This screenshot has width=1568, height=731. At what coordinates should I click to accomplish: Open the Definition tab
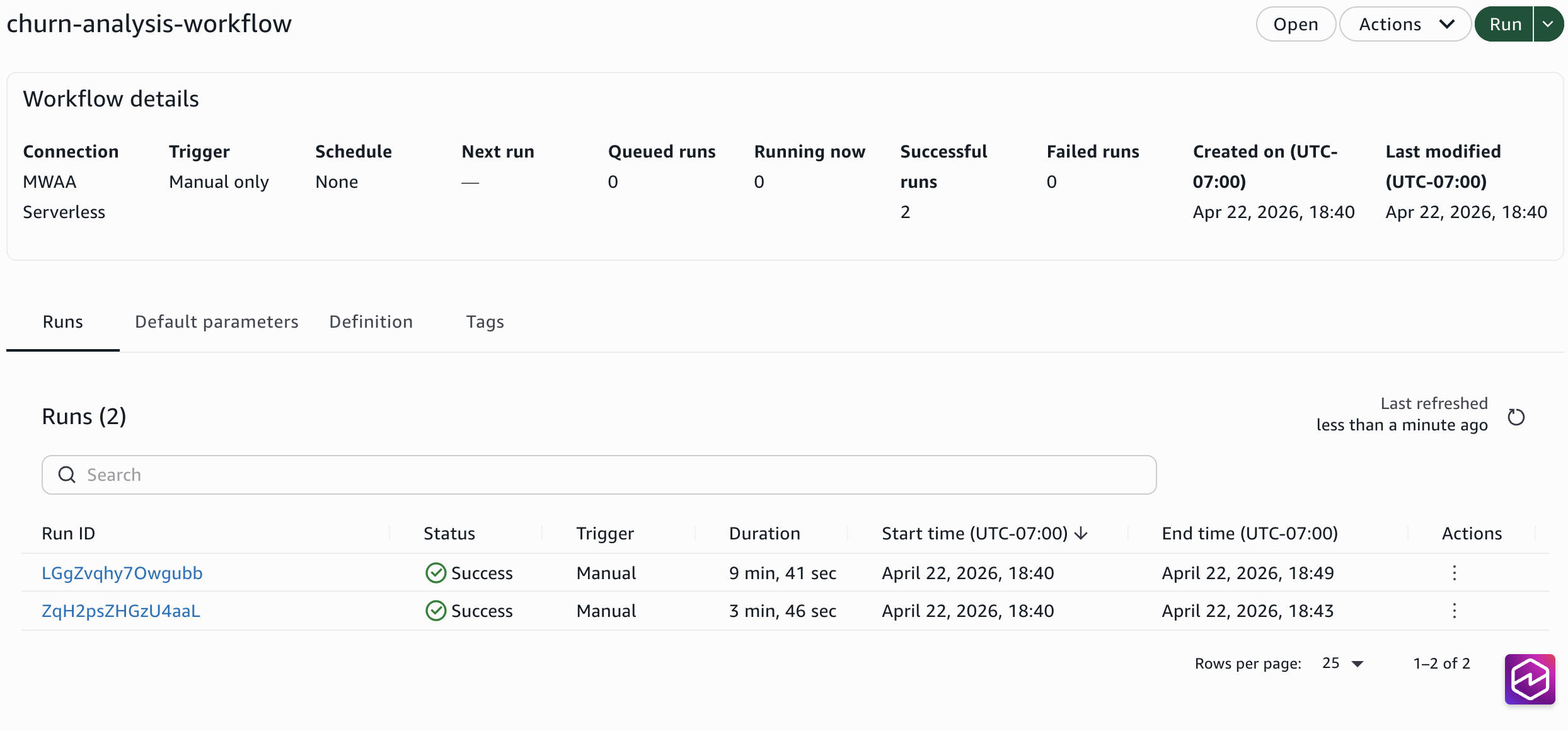(371, 322)
